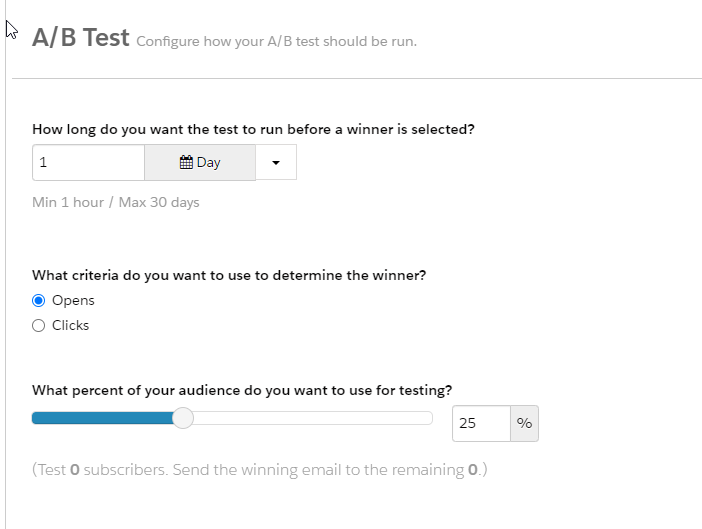Screen dimensions: 702x529
Task: Open the time unit dropdown caret
Action: coord(276,163)
